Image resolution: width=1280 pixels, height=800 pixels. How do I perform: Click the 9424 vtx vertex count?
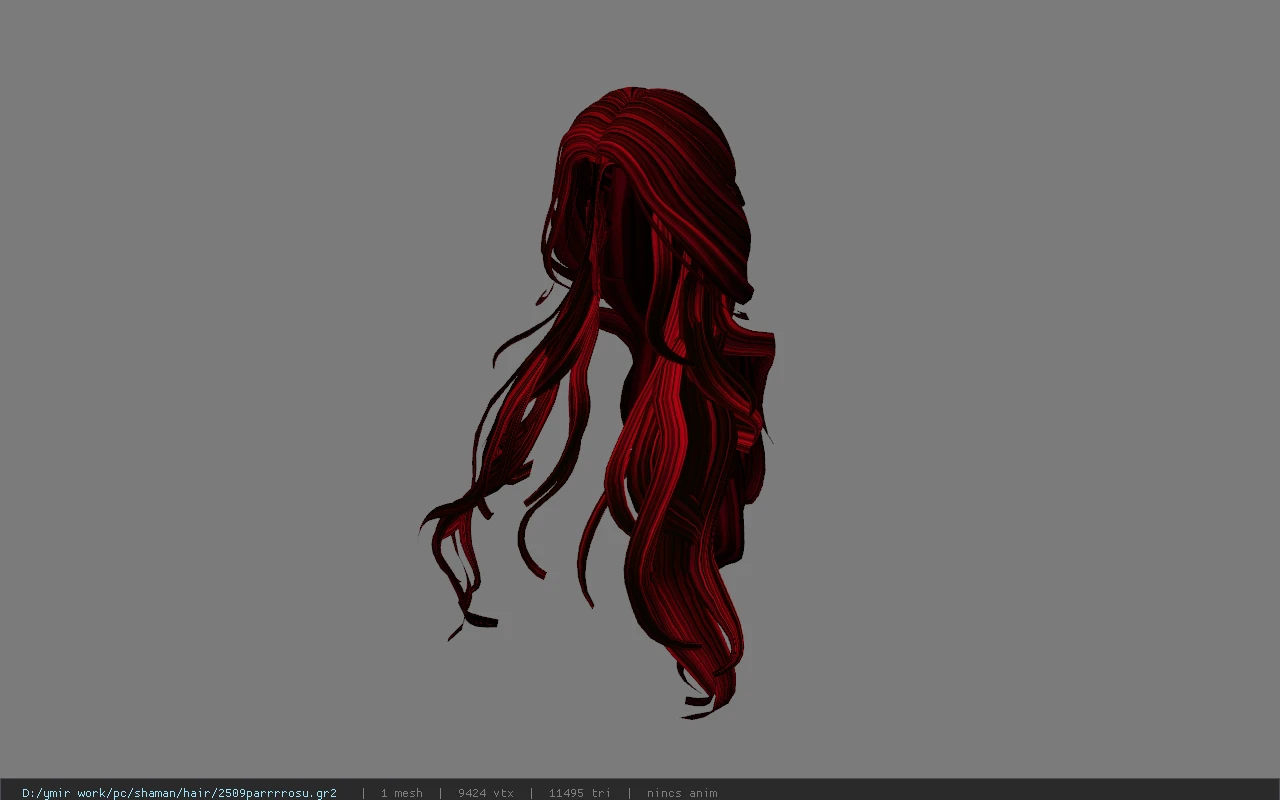point(486,793)
